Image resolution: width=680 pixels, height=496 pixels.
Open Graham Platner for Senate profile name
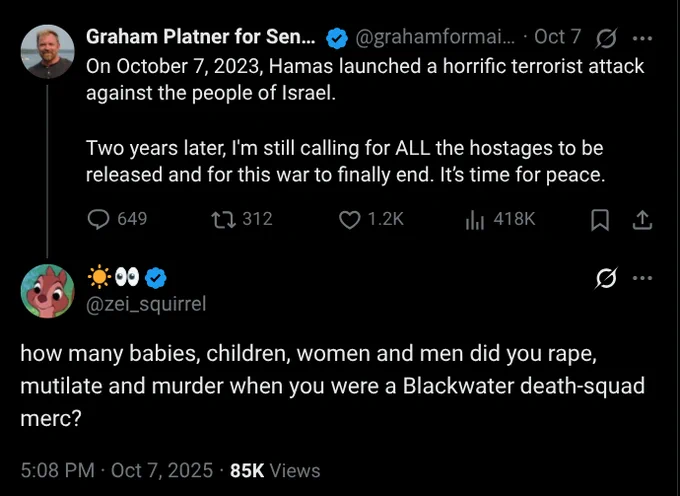201,38
